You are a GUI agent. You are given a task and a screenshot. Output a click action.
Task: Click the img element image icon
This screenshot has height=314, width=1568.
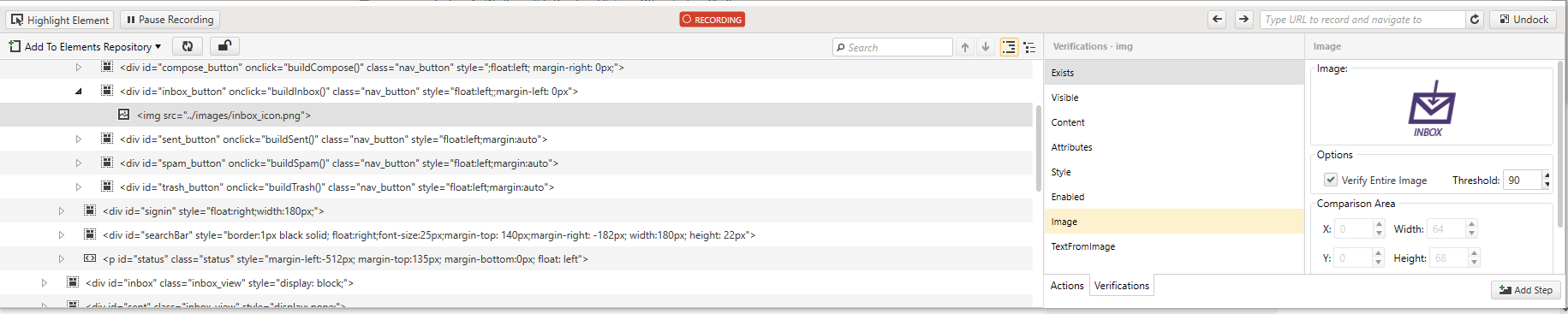click(124, 115)
